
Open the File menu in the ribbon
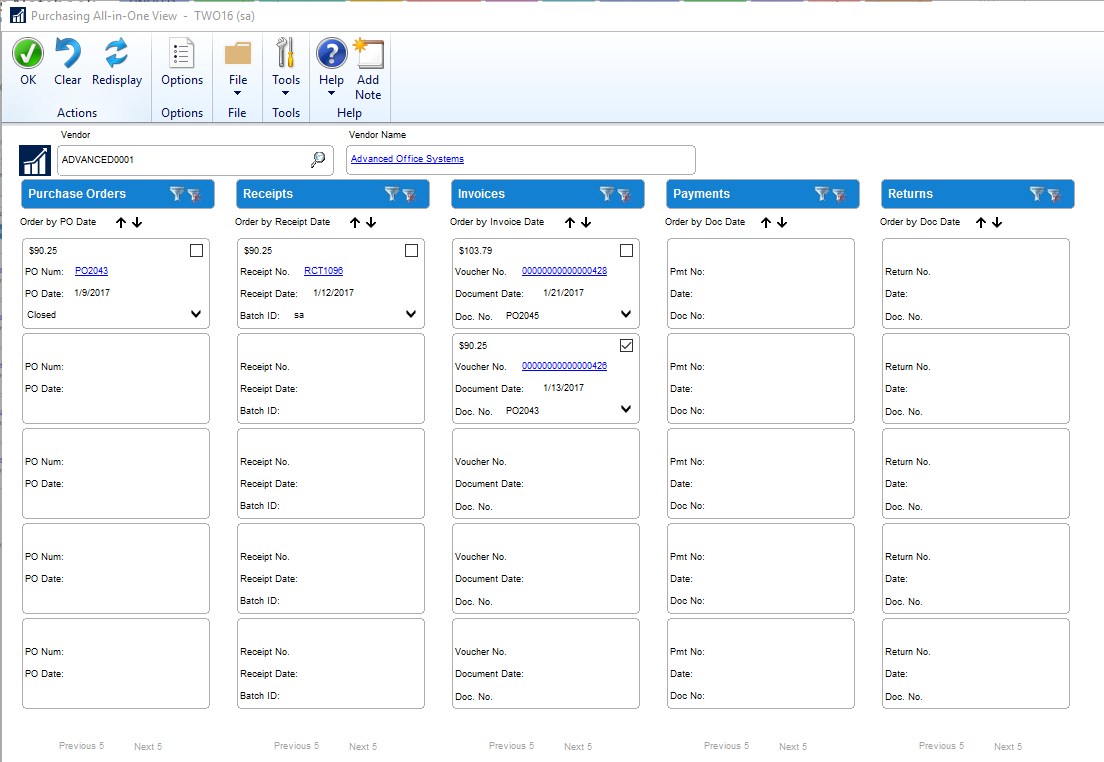pos(237,64)
